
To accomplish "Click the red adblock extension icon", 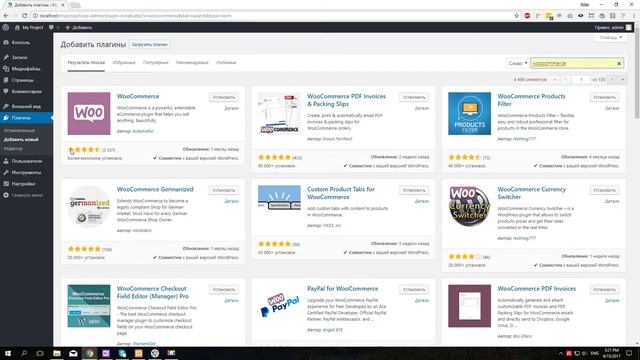I will 527,16.
